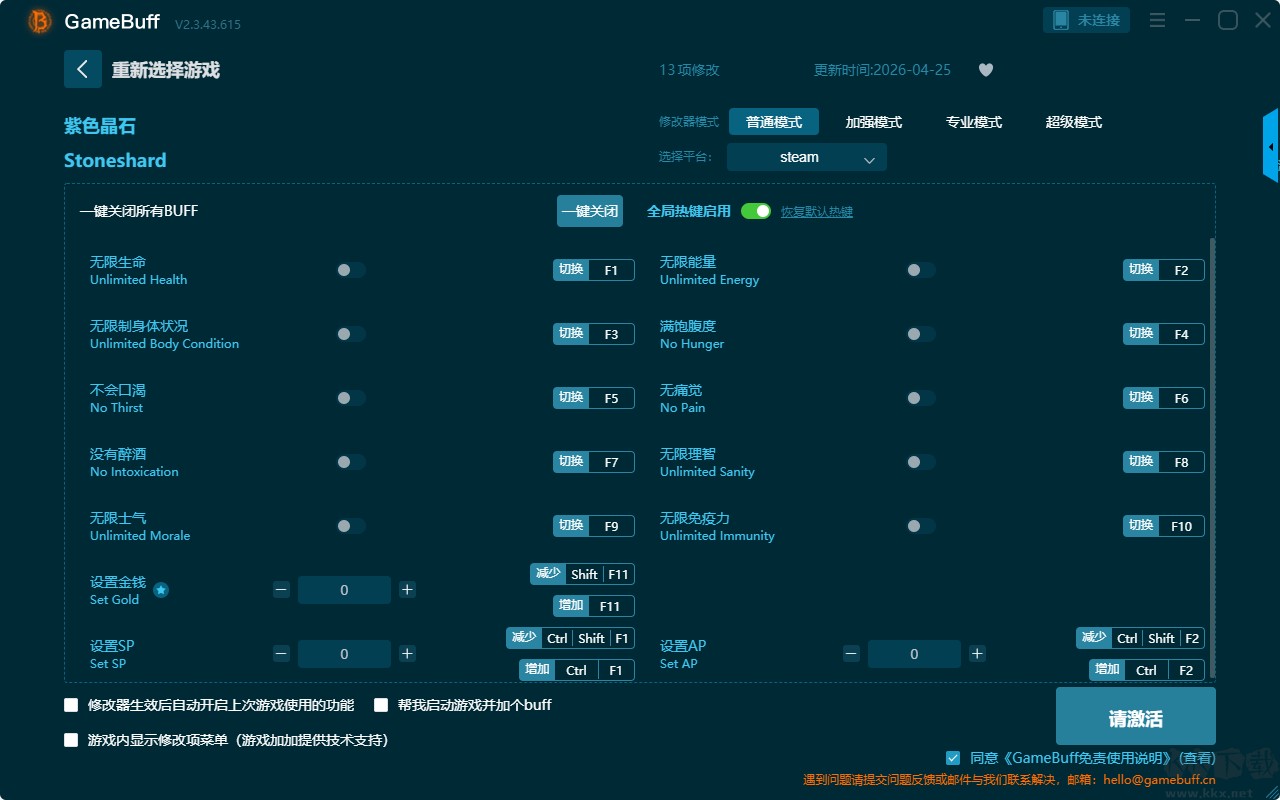
Task: Open the (查看) disclaimer link
Action: click(x=1196, y=759)
